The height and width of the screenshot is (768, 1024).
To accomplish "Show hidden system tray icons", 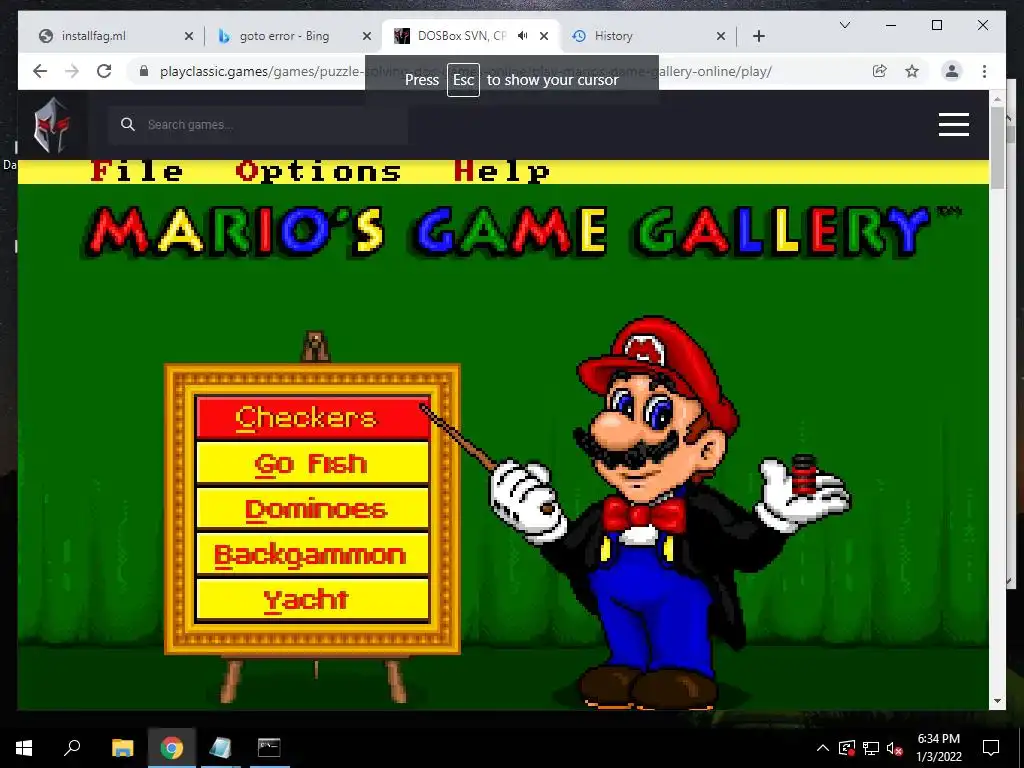I will coord(823,748).
